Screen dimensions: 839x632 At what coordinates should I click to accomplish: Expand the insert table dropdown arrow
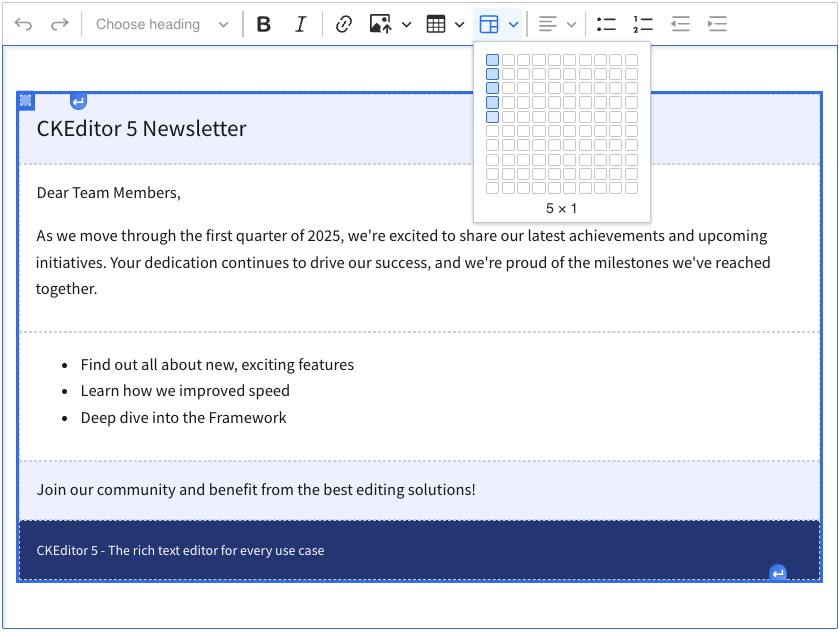(x=460, y=24)
